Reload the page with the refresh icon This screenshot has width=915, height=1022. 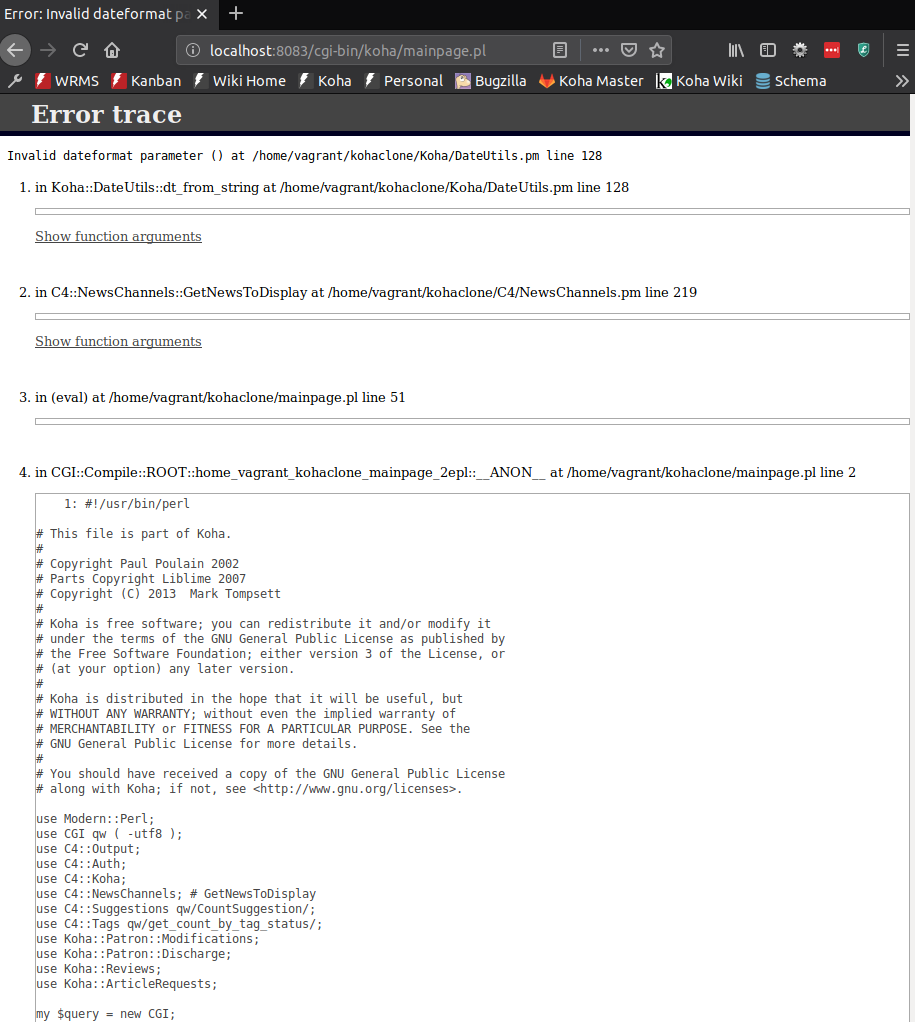[x=80, y=50]
